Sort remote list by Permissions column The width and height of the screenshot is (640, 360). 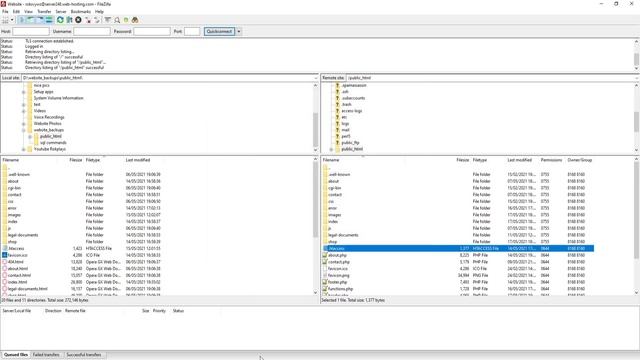point(551,160)
